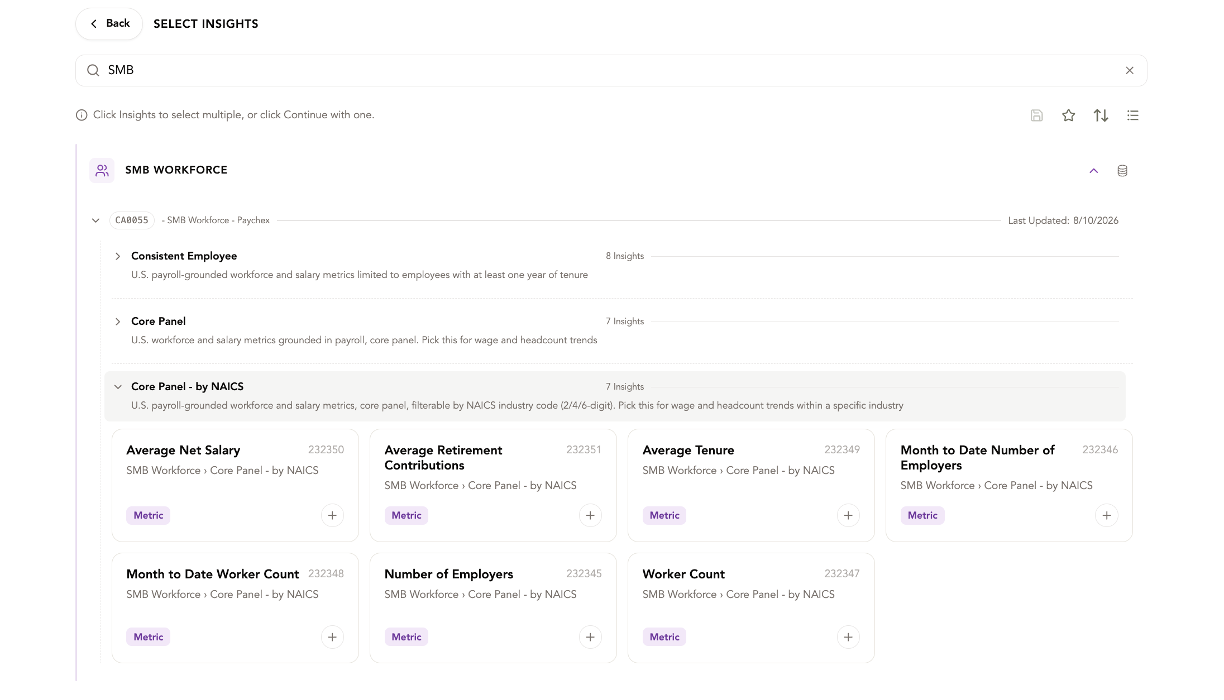The height and width of the screenshot is (700, 1224).
Task: Add the Average Tenure insight plus
Action: click(848, 515)
